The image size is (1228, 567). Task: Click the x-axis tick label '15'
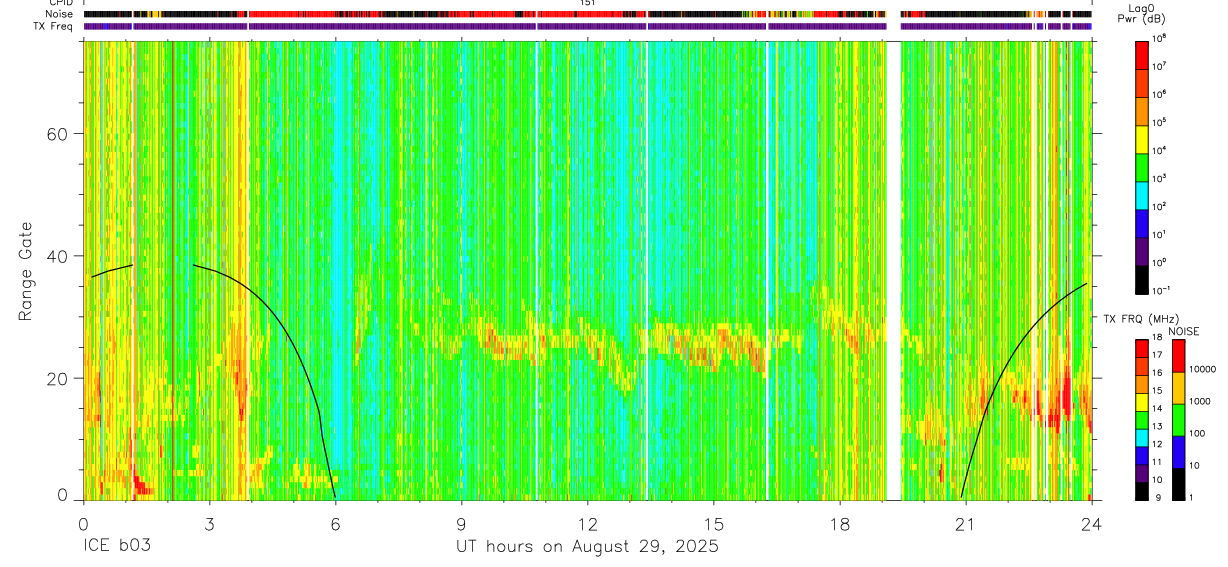click(713, 524)
